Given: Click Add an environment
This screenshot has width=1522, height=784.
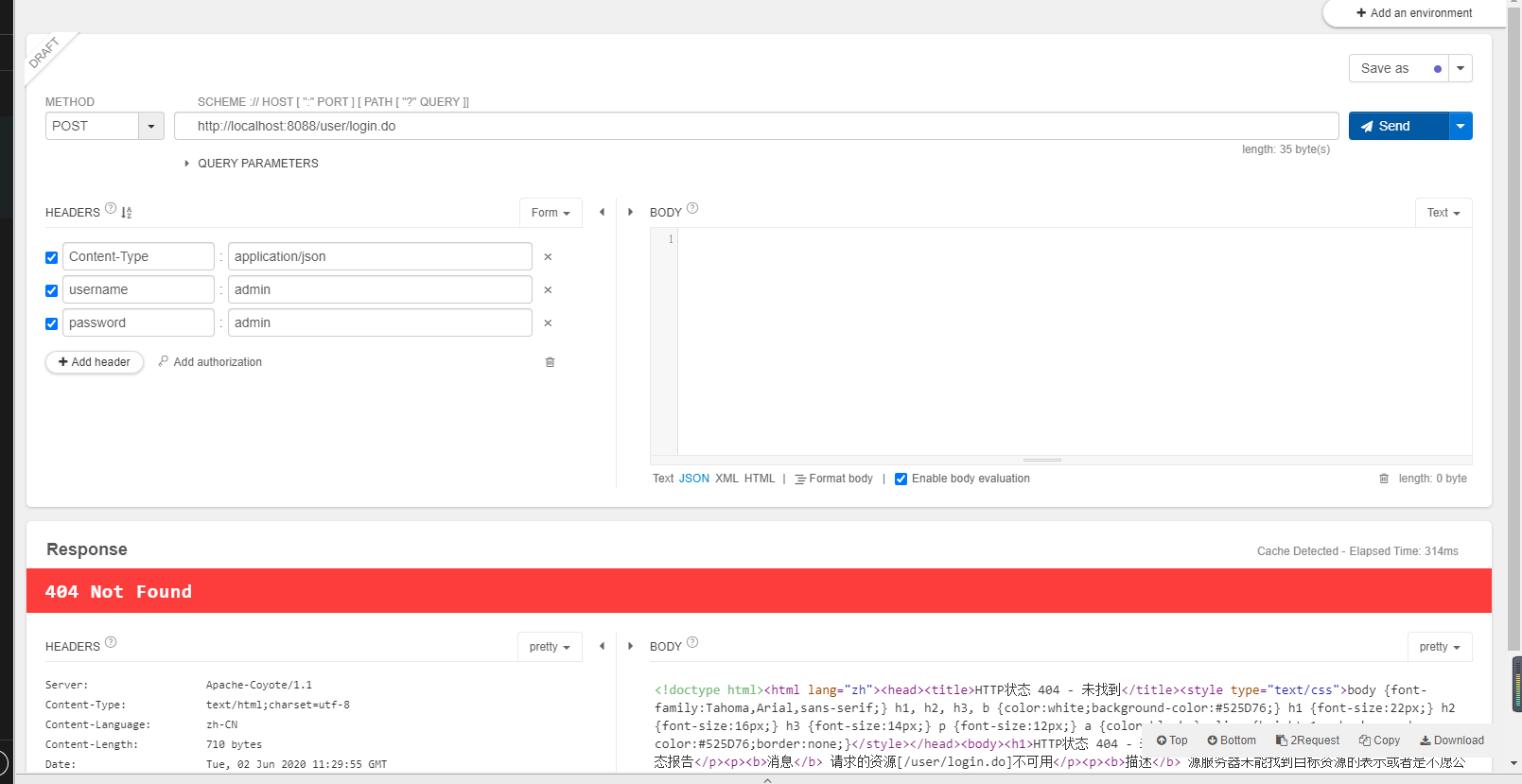Looking at the screenshot, I should click(x=1413, y=13).
